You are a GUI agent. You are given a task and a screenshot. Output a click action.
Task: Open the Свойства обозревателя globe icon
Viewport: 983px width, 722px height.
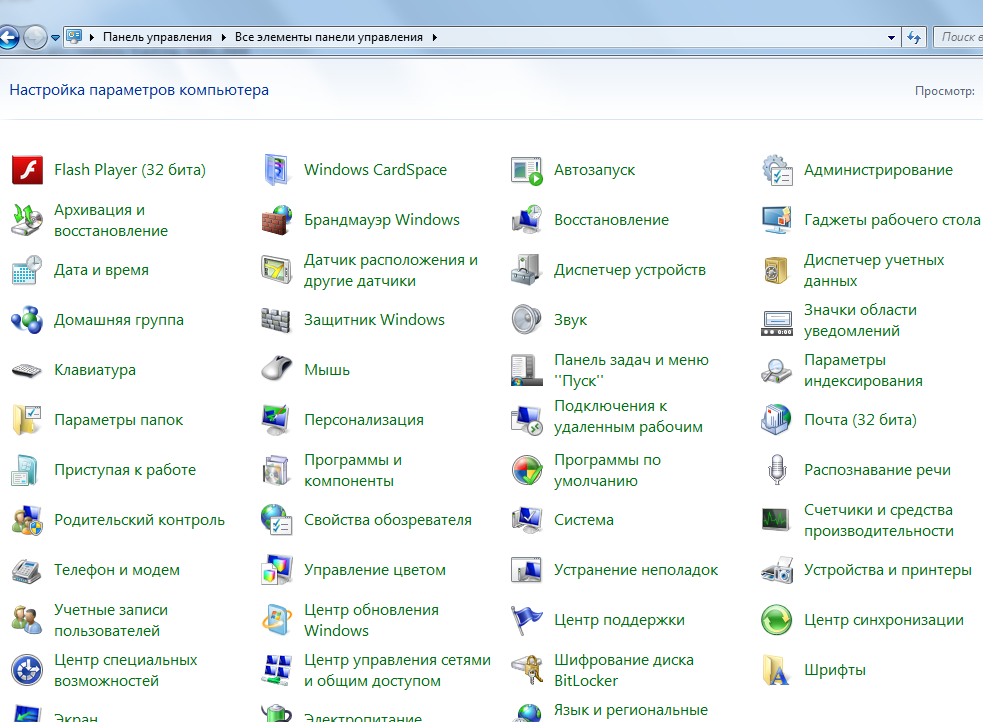276,520
